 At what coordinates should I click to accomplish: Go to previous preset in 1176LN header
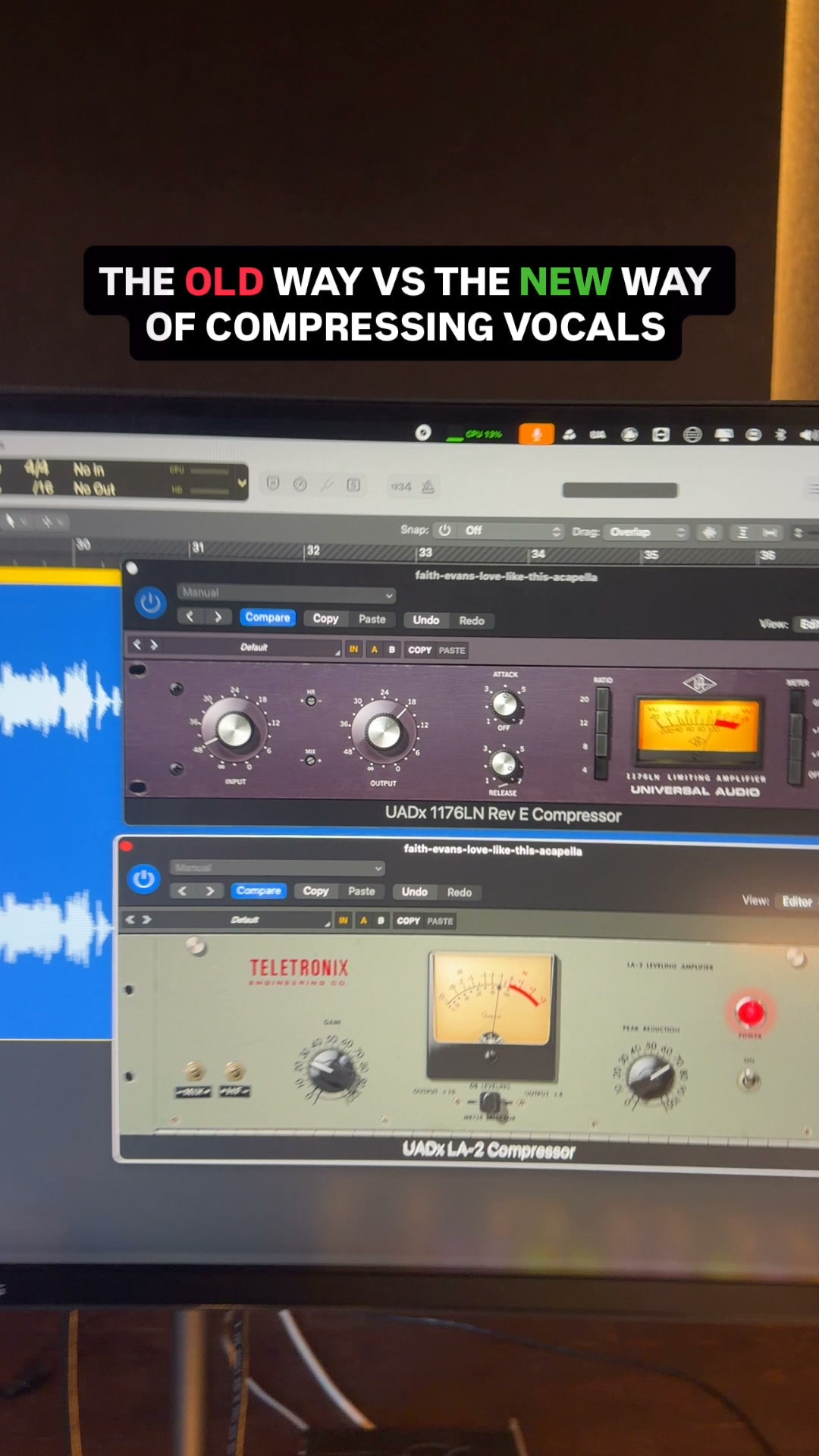(x=190, y=617)
